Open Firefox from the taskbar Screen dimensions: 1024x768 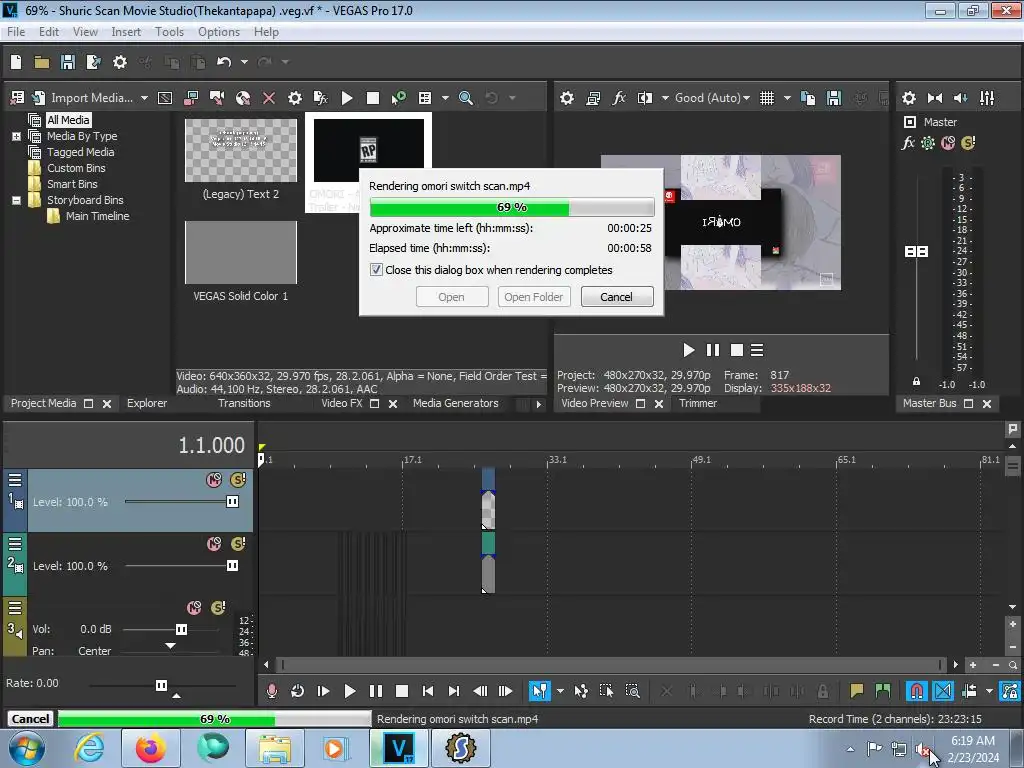point(151,748)
